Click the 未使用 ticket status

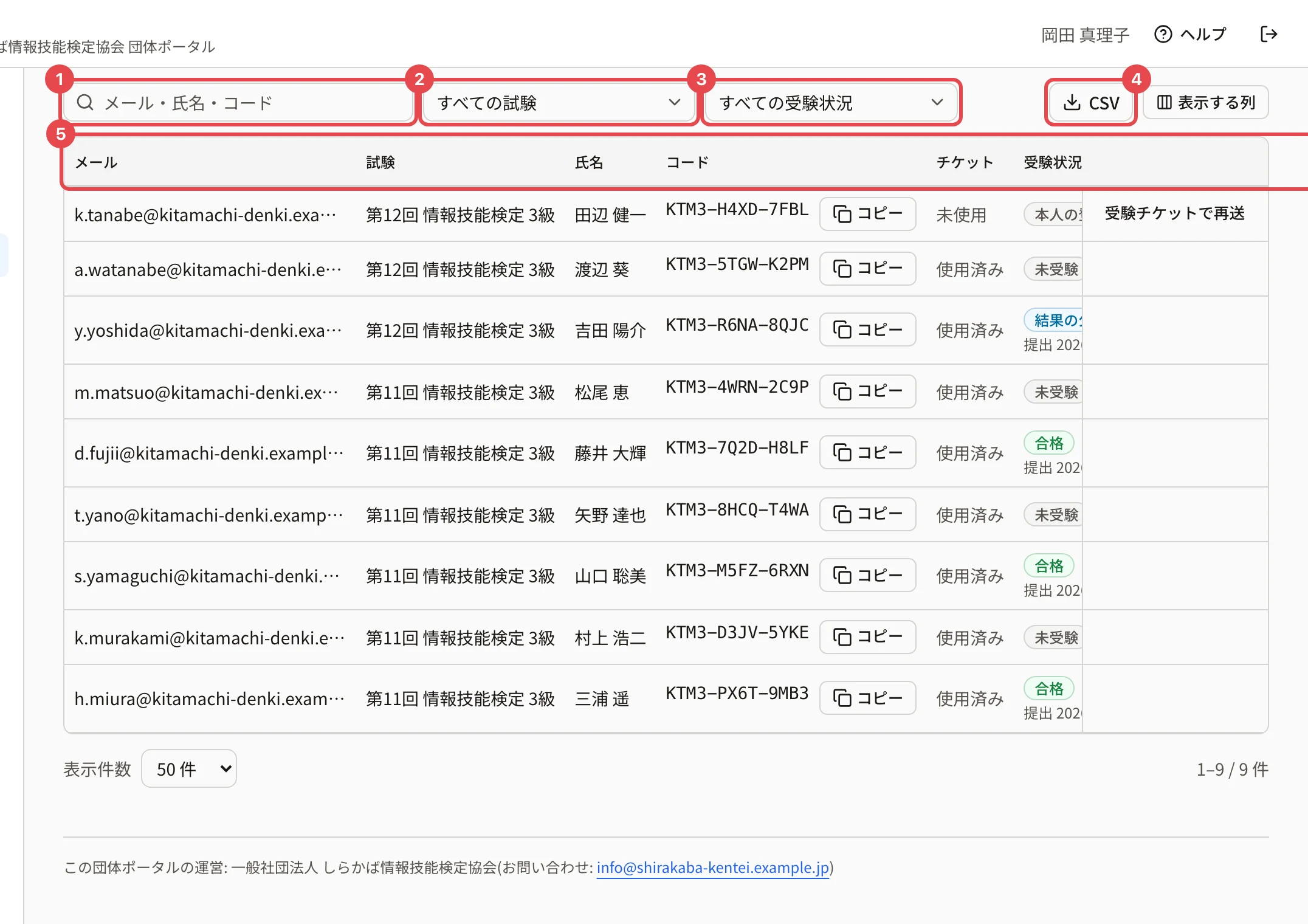tap(961, 215)
